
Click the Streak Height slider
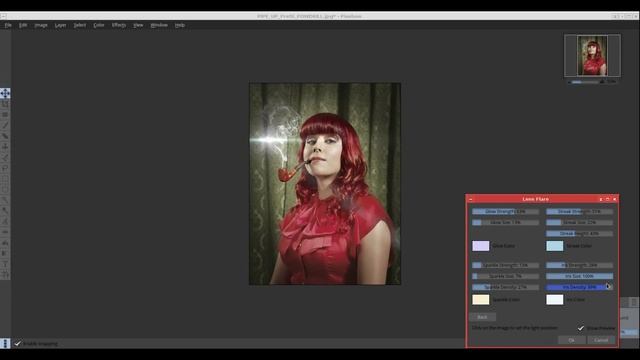click(x=580, y=233)
